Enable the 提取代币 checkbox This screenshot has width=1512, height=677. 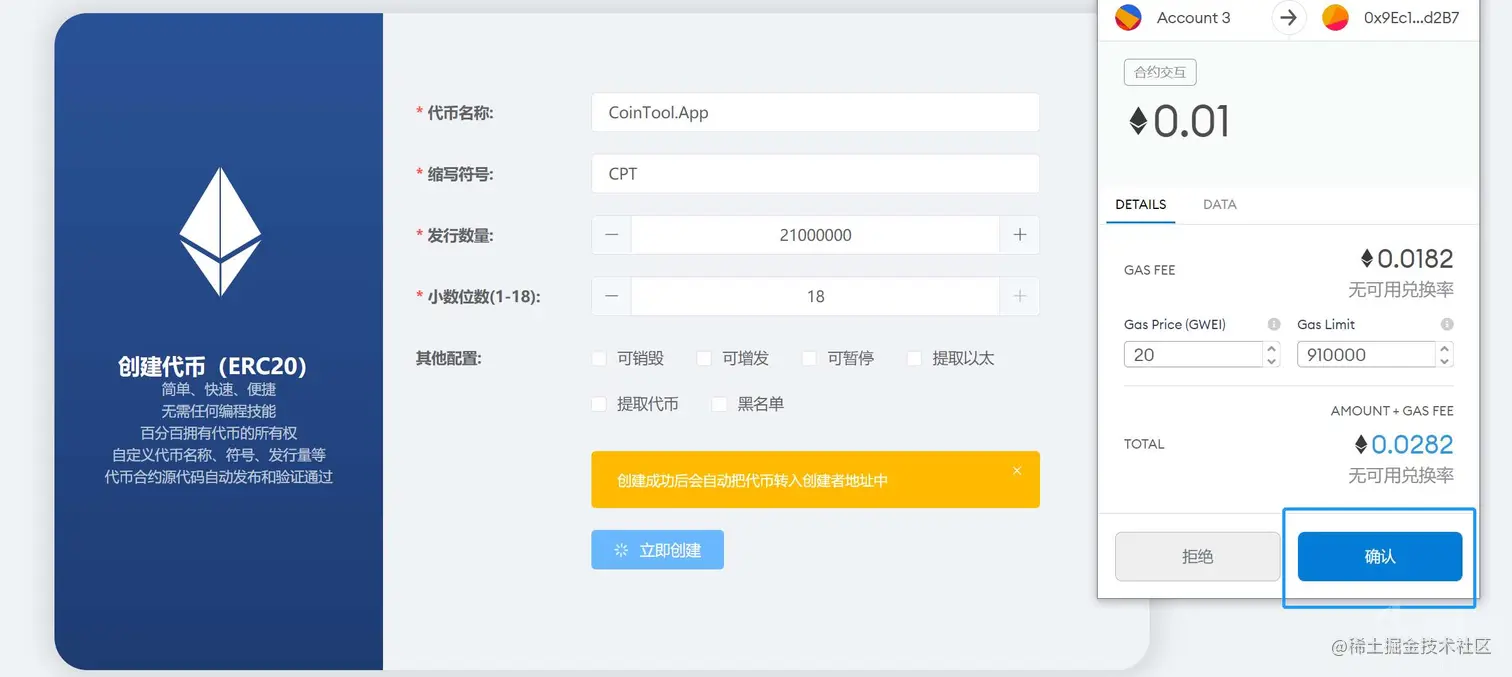pyautogui.click(x=599, y=404)
